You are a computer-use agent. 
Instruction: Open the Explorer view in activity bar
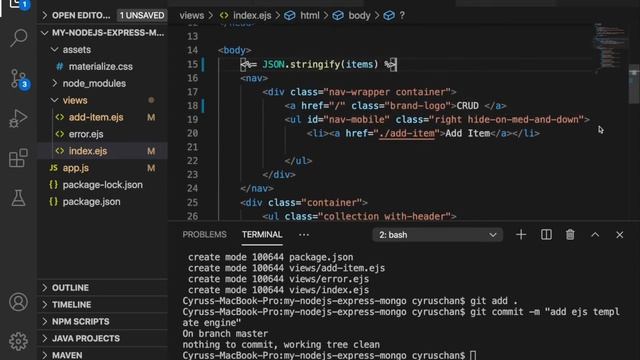(x=18, y=5)
